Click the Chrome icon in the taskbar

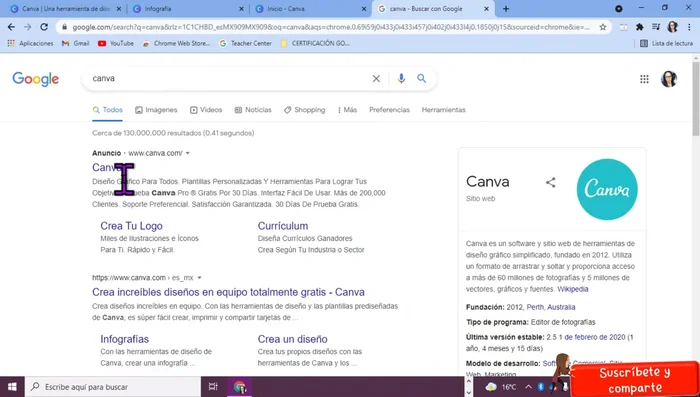tap(240, 387)
